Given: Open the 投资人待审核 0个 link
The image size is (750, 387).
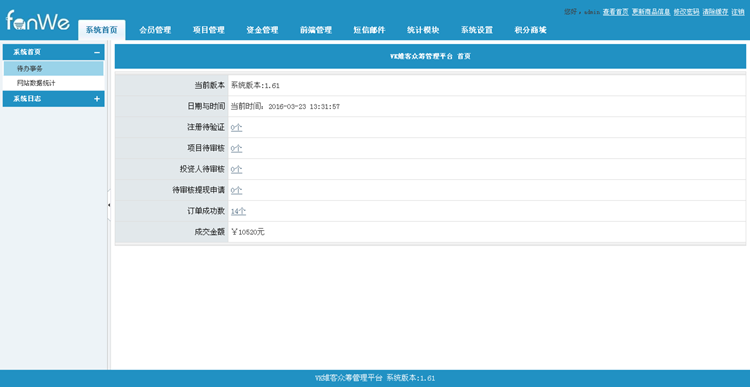Looking at the screenshot, I should [x=236, y=169].
